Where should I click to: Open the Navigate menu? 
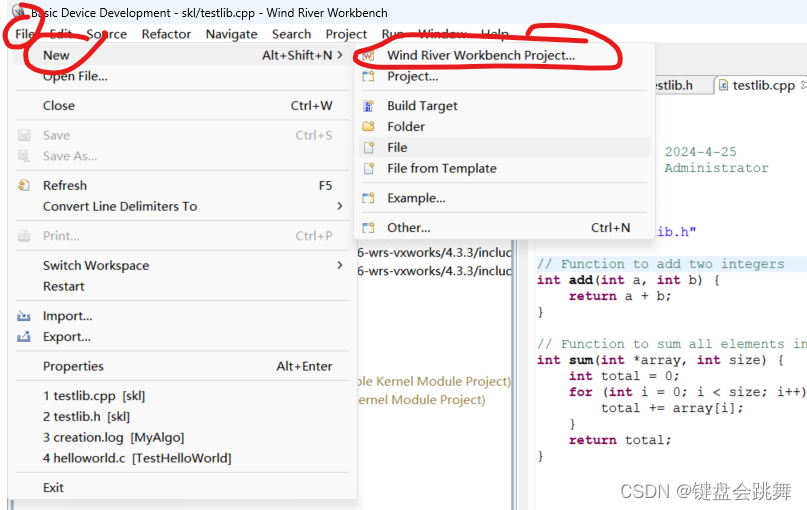[x=232, y=34]
